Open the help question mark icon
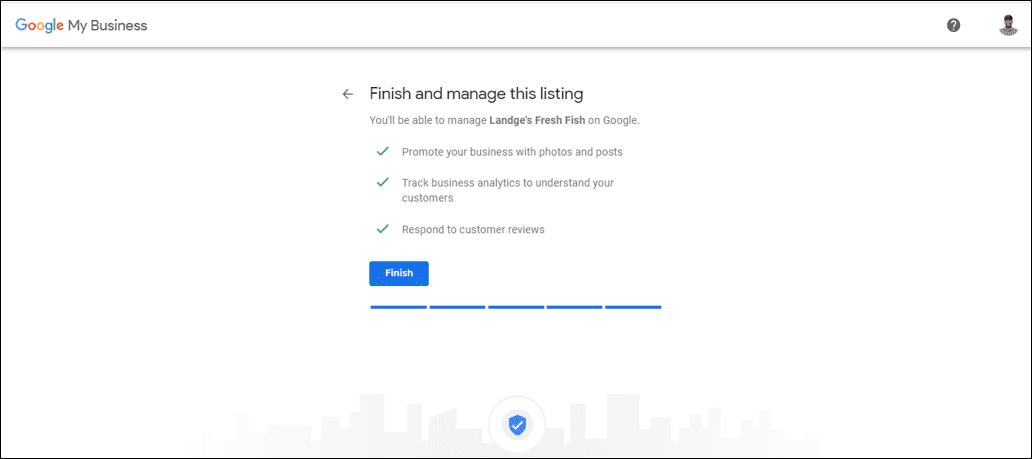 pos(953,25)
